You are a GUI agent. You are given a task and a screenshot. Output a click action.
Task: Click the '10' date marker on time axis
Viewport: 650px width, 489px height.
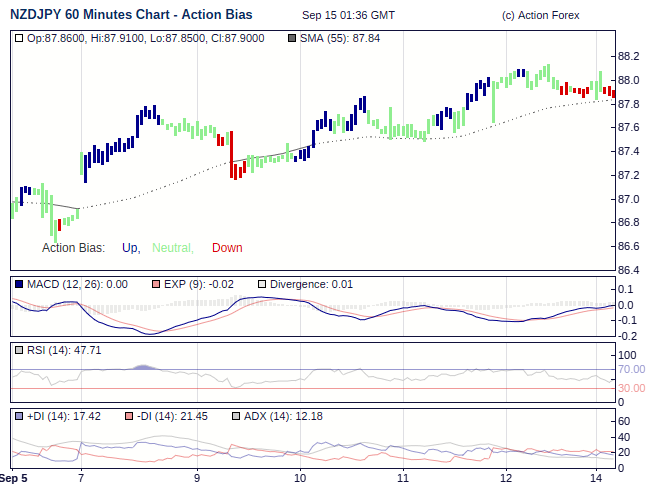pyautogui.click(x=300, y=478)
